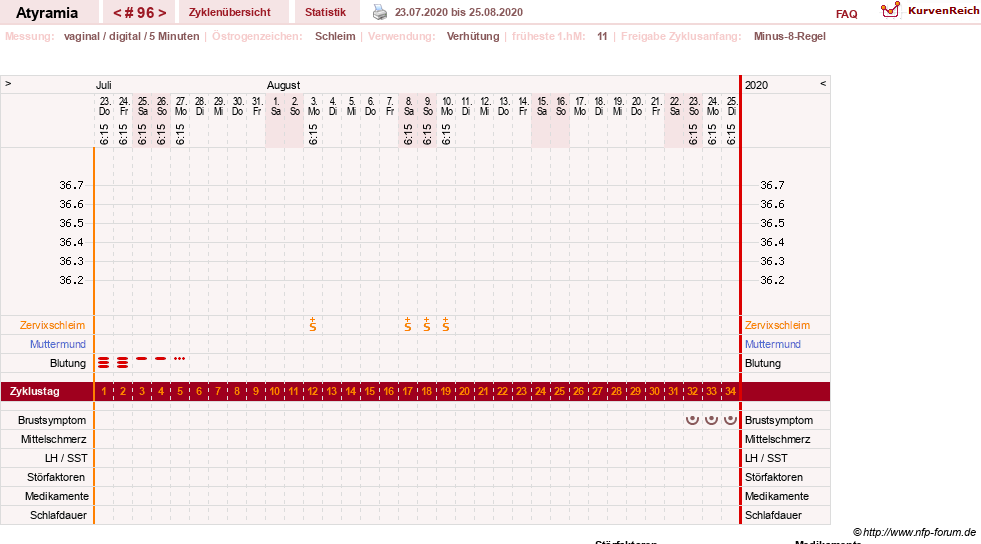The image size is (981, 544).
Task: Collapse chart using top-right < arrow
Action: [x=823, y=83]
